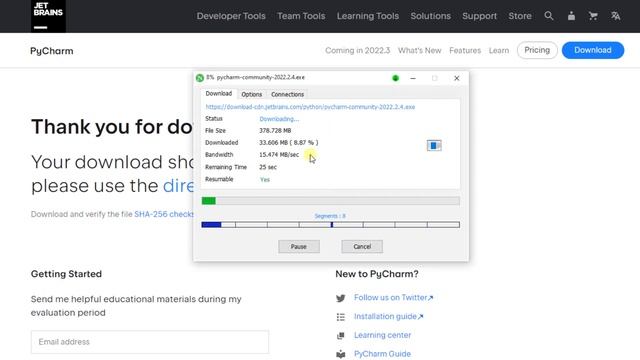Click the green download progress bar

(331, 201)
